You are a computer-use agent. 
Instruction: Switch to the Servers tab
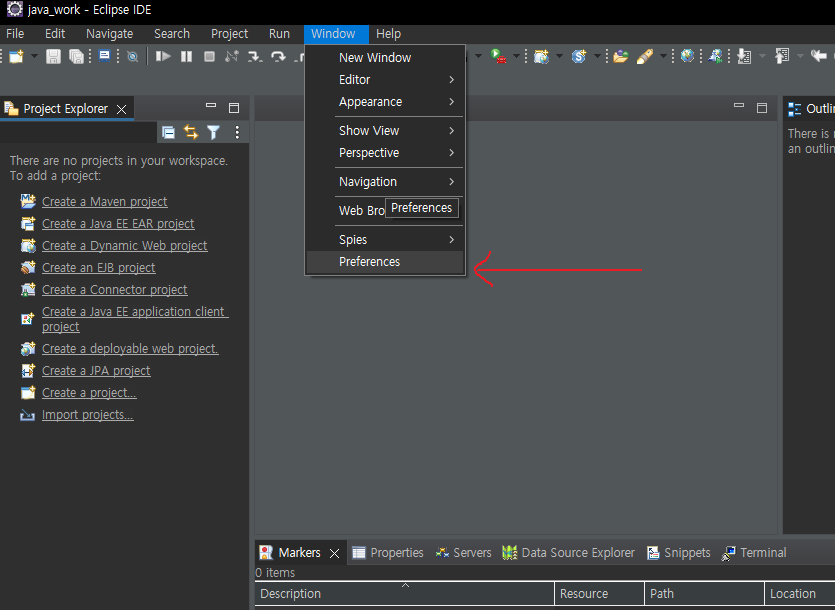pyautogui.click(x=463, y=552)
